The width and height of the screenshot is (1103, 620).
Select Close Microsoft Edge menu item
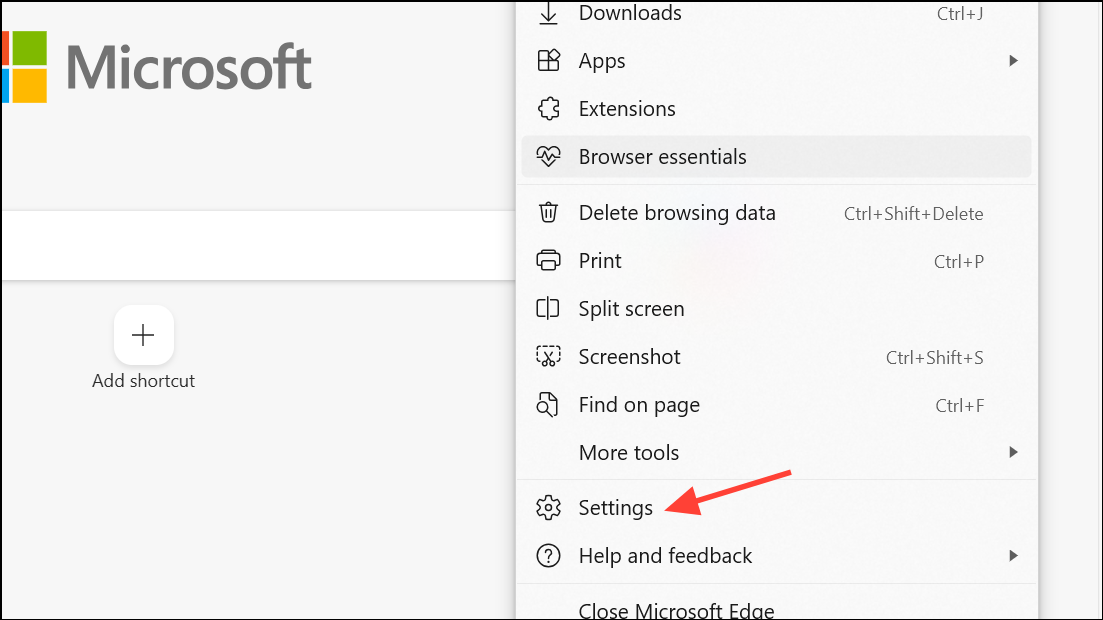coord(676,610)
